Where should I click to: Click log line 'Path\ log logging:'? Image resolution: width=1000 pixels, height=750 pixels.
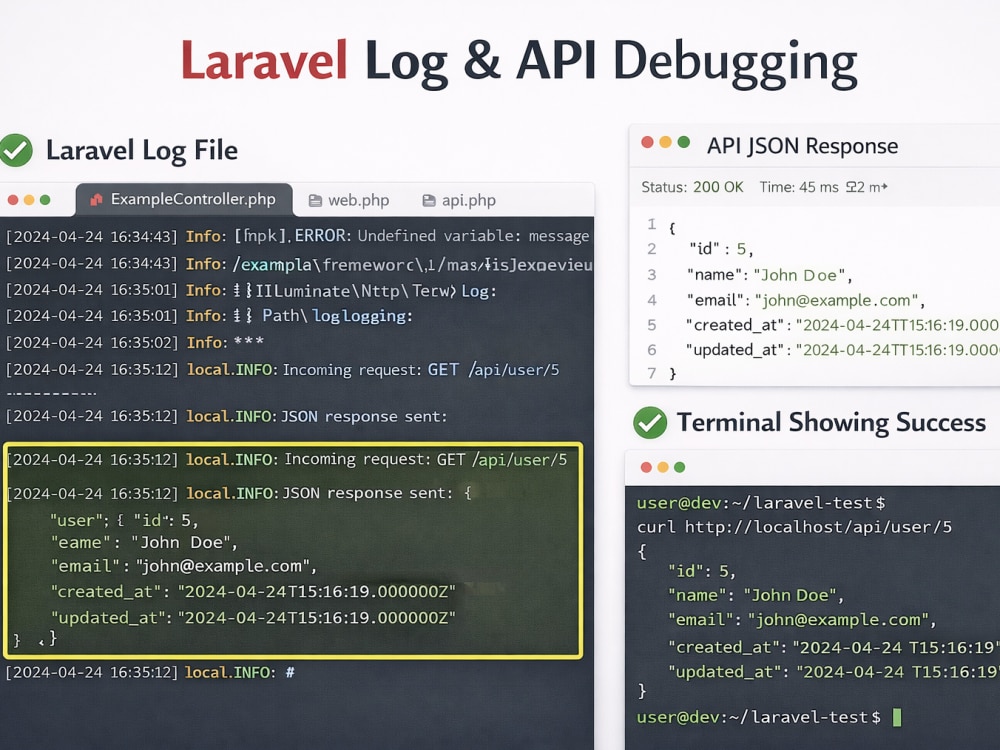click(209, 316)
